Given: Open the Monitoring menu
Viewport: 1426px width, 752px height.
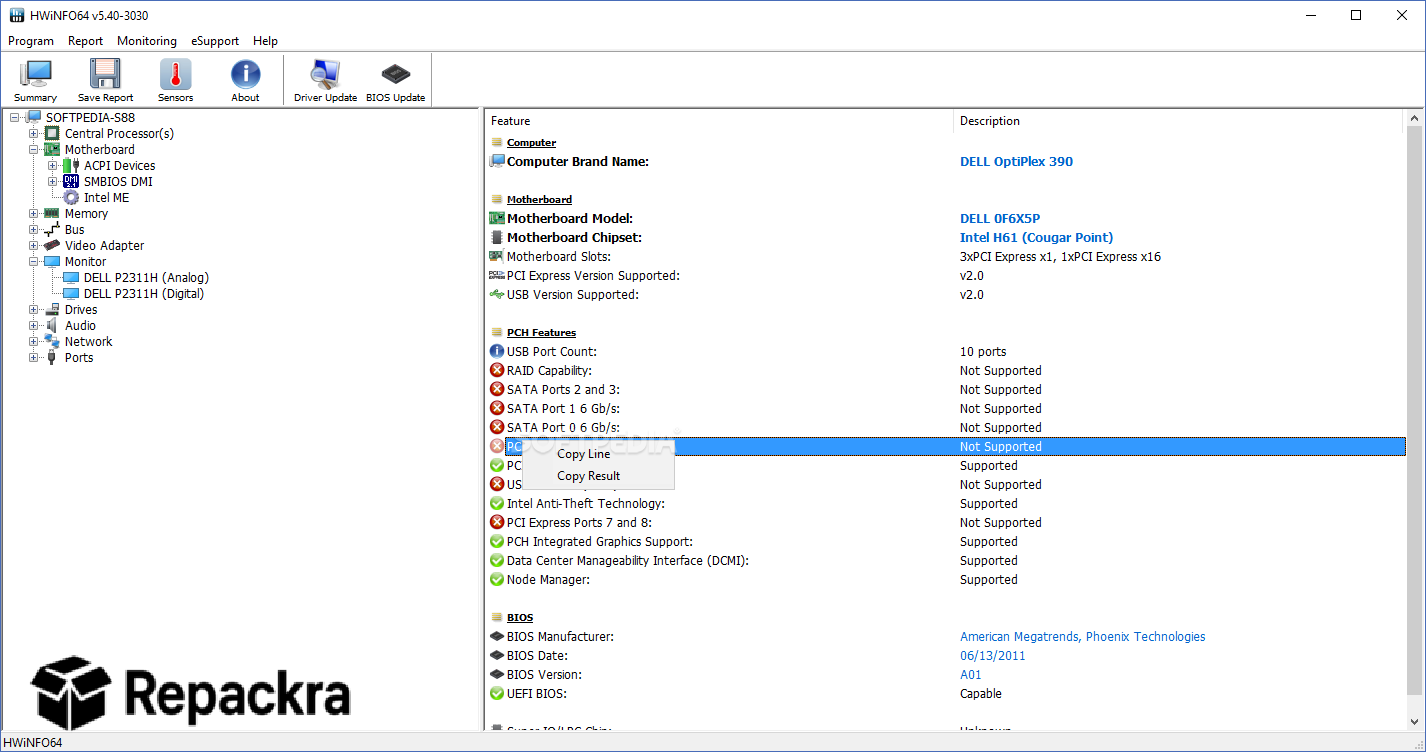Looking at the screenshot, I should tap(147, 41).
